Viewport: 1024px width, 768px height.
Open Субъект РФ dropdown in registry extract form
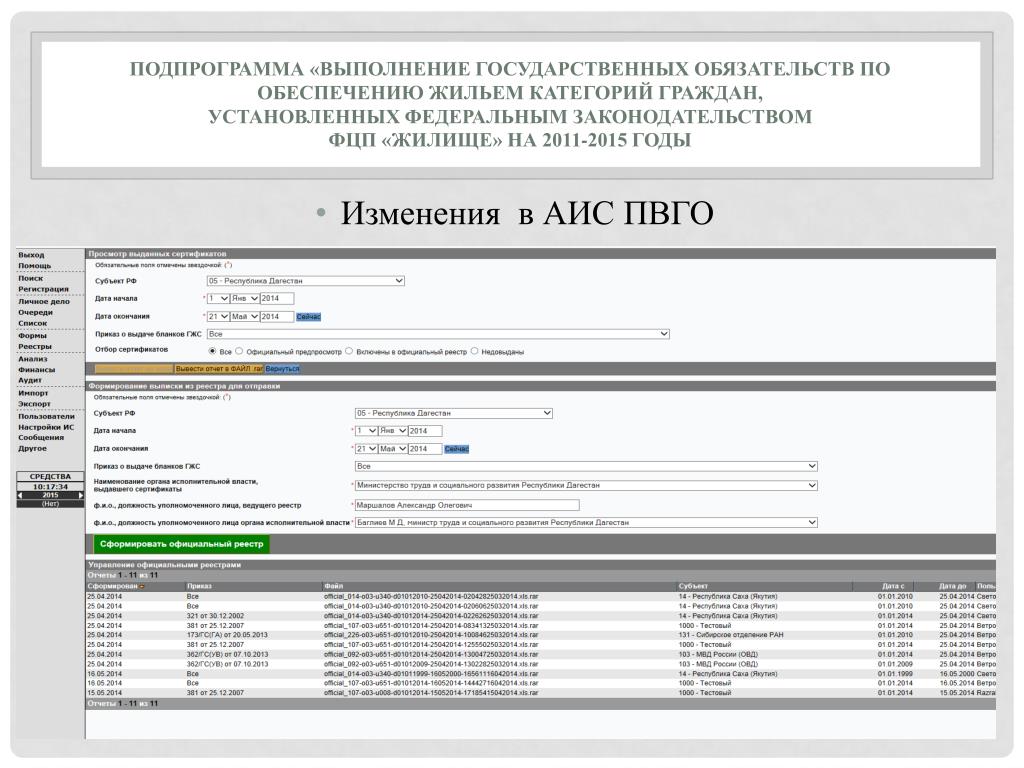tap(454, 413)
